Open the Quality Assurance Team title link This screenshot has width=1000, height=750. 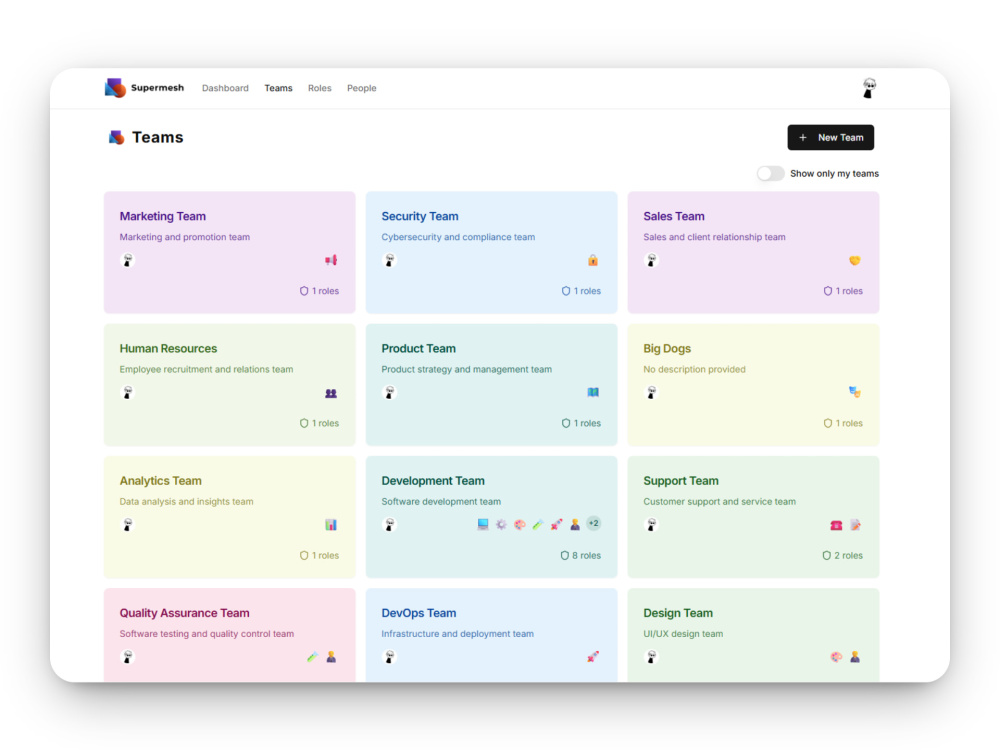[x=184, y=613]
